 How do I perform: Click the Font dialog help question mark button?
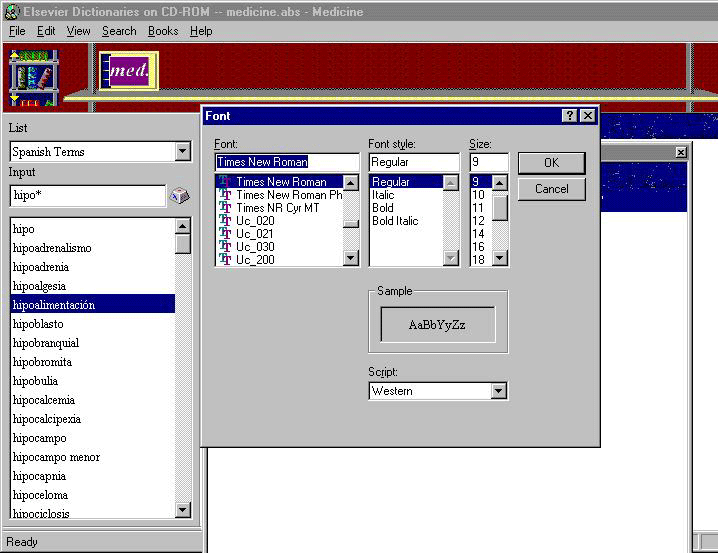(x=570, y=116)
